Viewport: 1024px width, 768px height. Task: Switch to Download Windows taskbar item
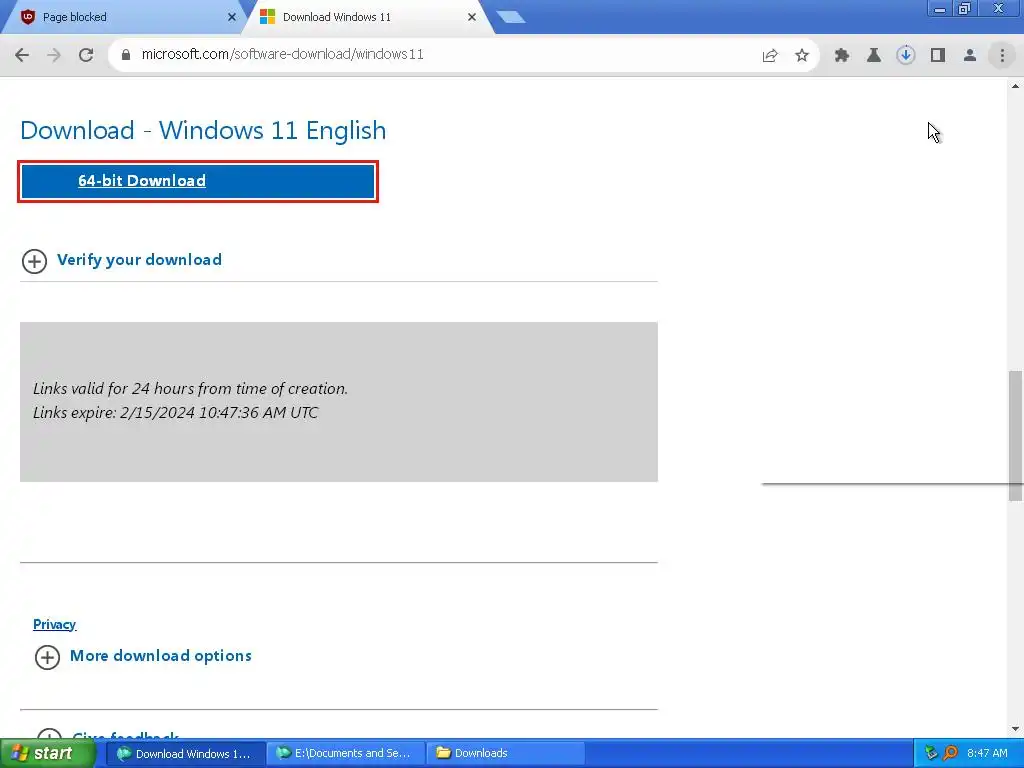pos(185,754)
